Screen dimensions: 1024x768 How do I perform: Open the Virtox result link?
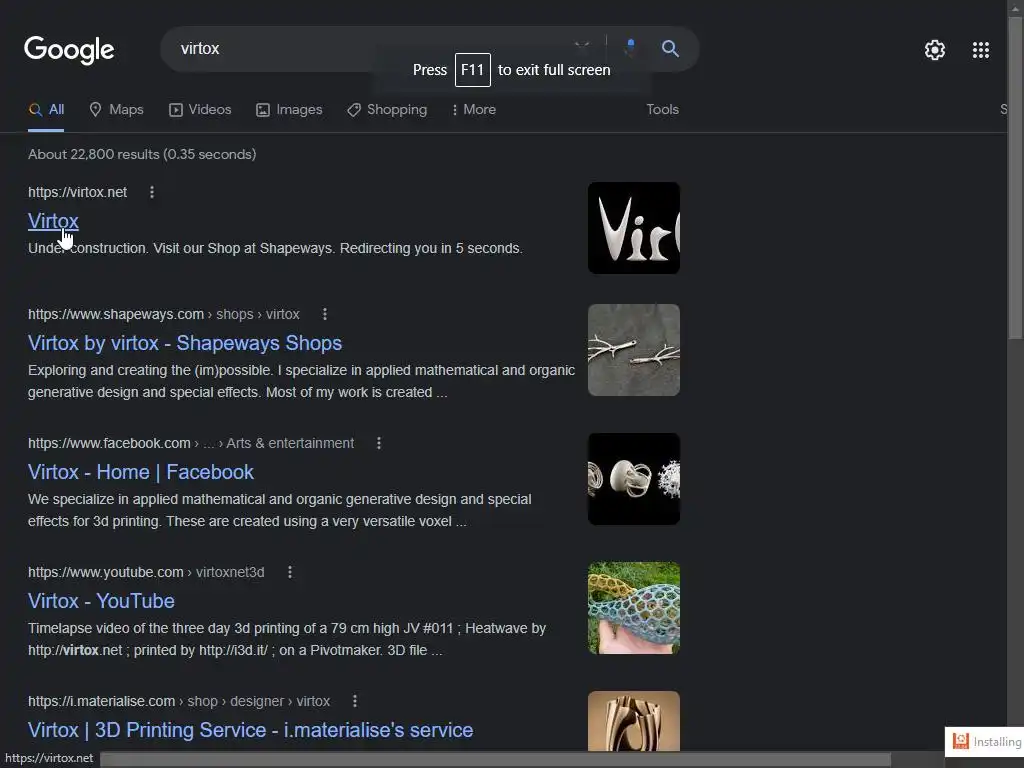pos(53,221)
